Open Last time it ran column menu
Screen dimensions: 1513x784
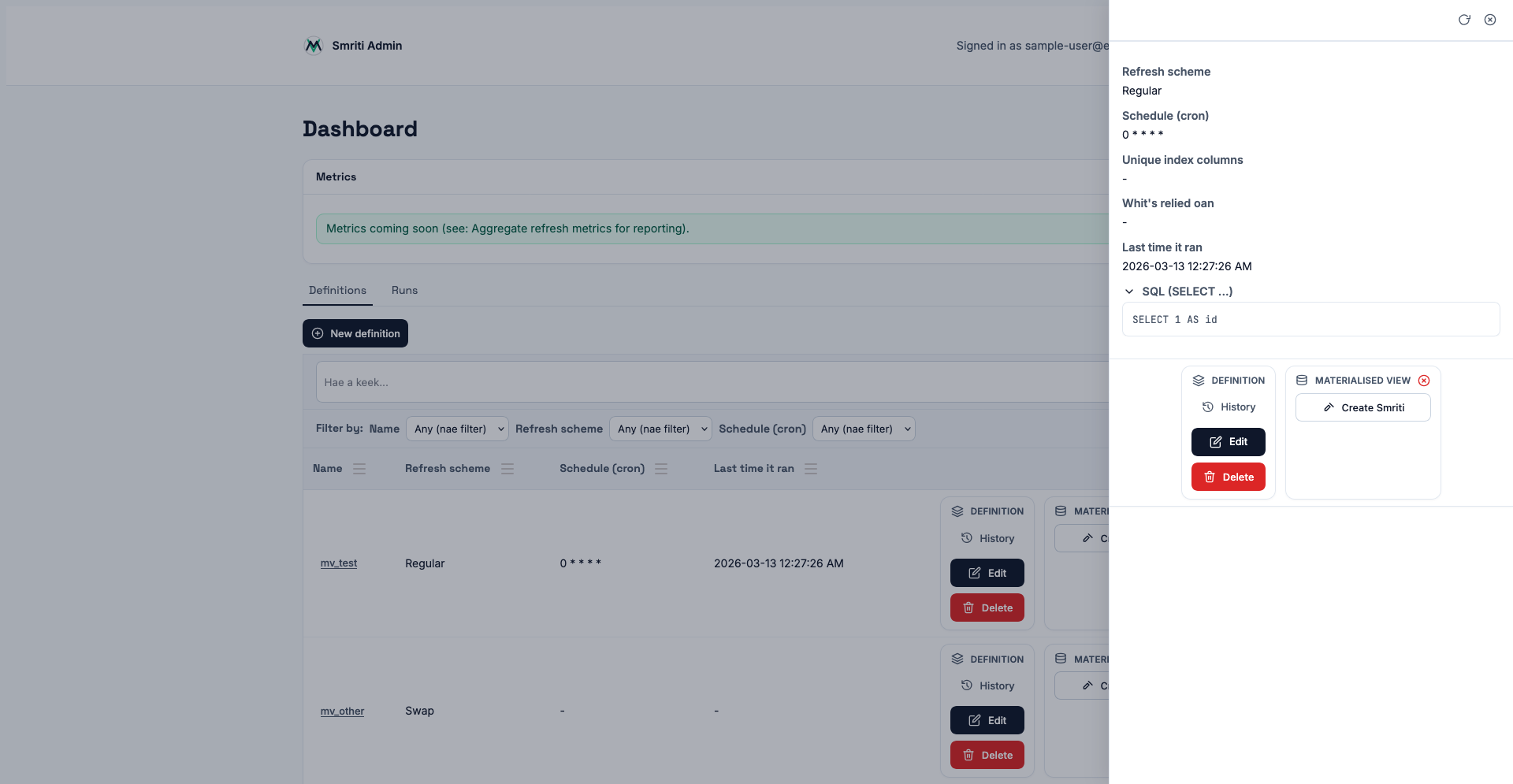point(811,469)
